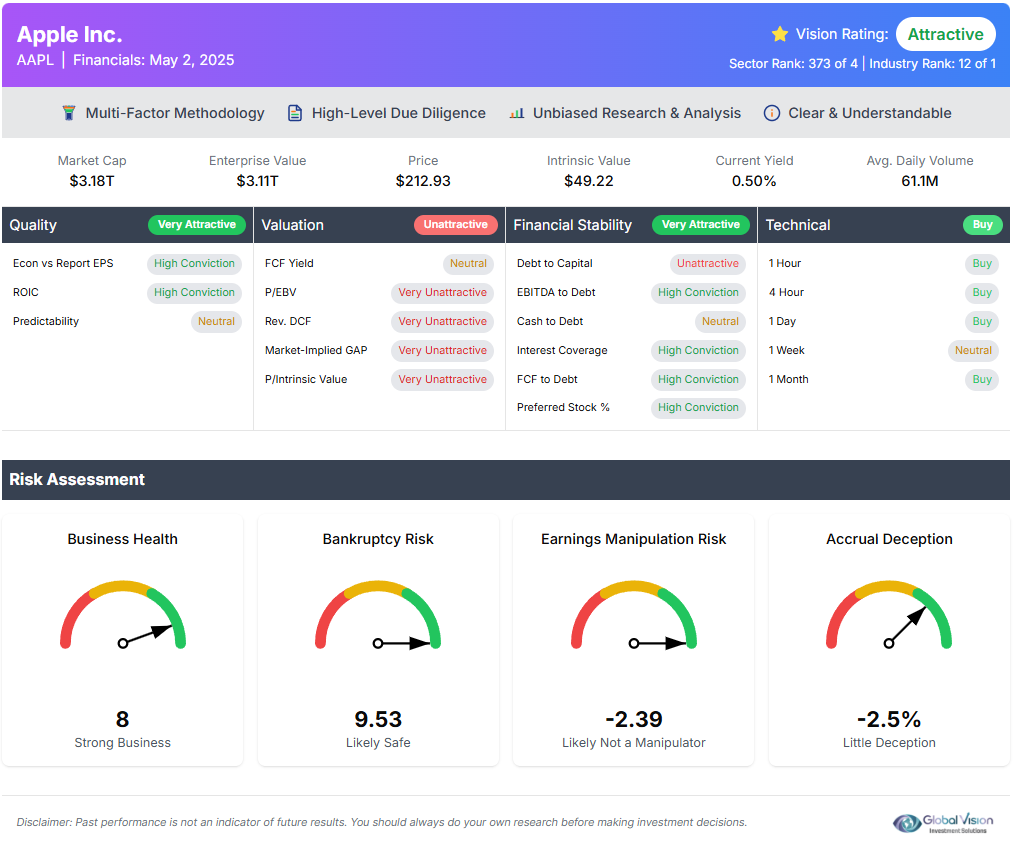Click the 4 Hour Buy tag
1015x846 pixels.
pos(982,293)
